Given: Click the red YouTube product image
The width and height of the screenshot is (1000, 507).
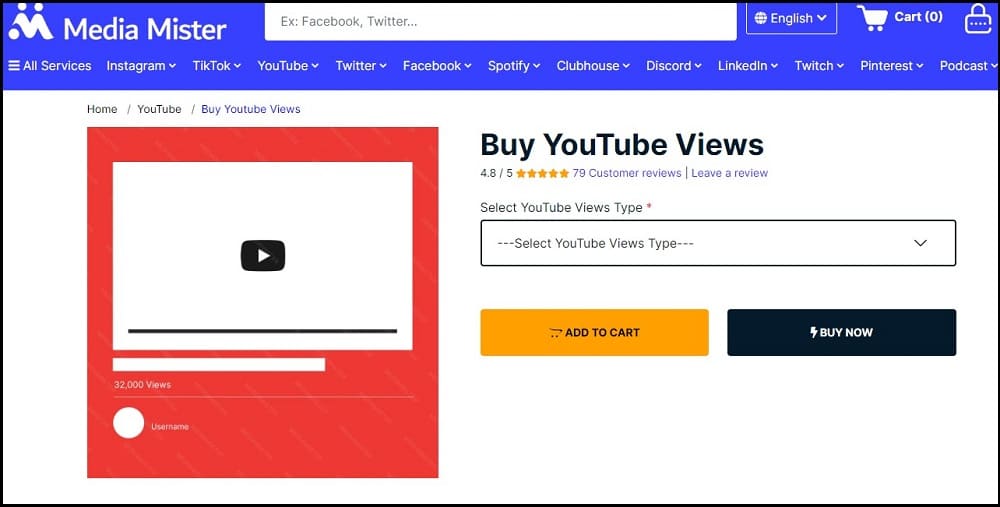Looking at the screenshot, I should [263, 302].
